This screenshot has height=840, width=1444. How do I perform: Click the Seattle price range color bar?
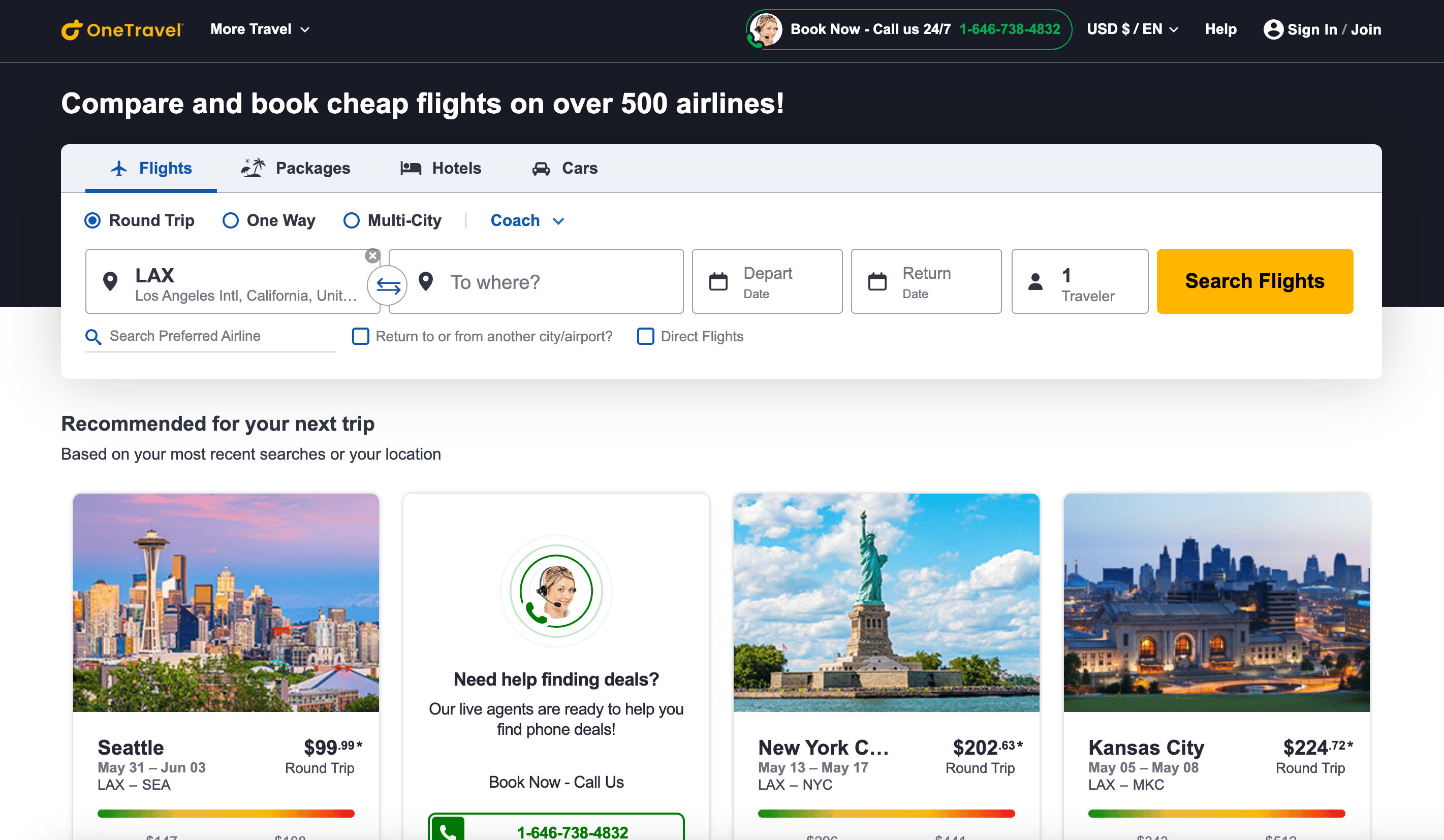click(226, 813)
